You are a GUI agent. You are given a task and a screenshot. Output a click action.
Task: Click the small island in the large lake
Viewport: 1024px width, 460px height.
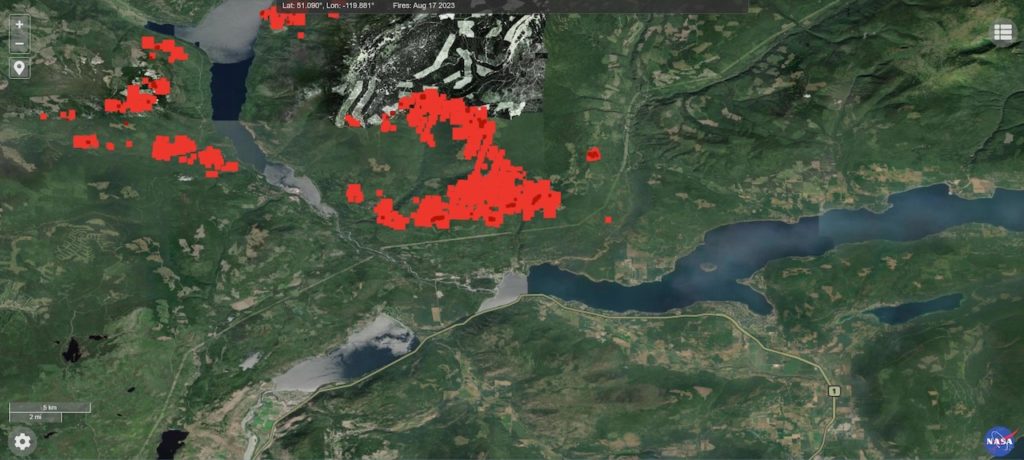(x=708, y=267)
